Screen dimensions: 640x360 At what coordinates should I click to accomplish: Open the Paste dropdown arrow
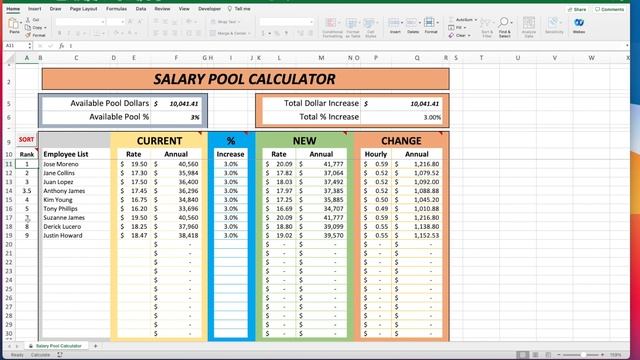click(x=21, y=22)
